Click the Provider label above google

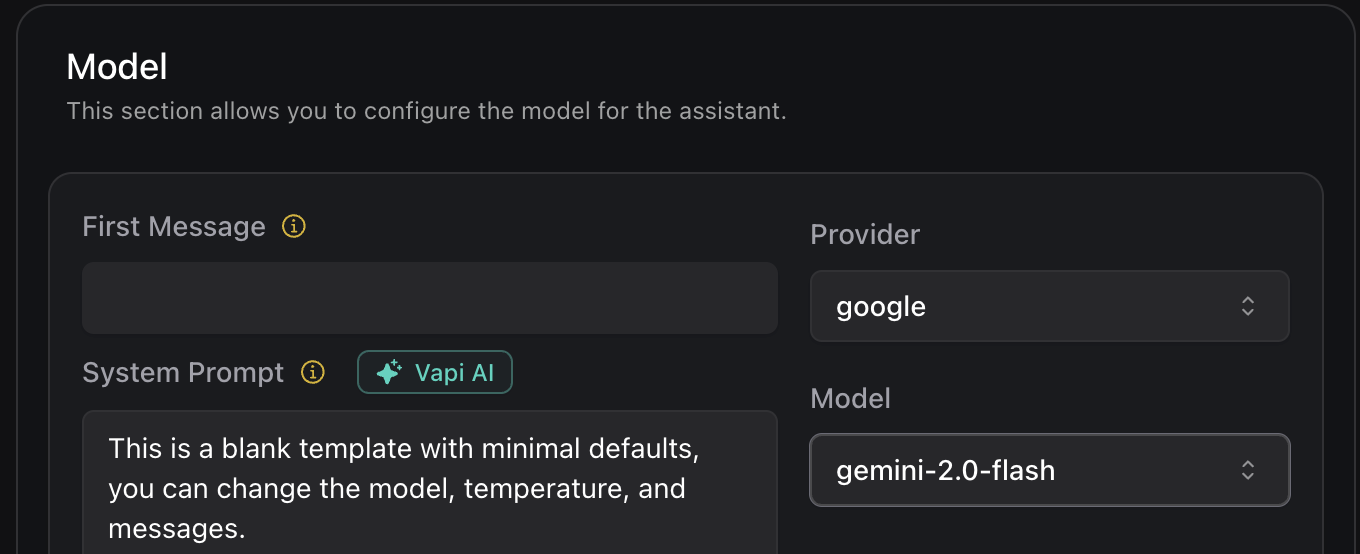[865, 234]
